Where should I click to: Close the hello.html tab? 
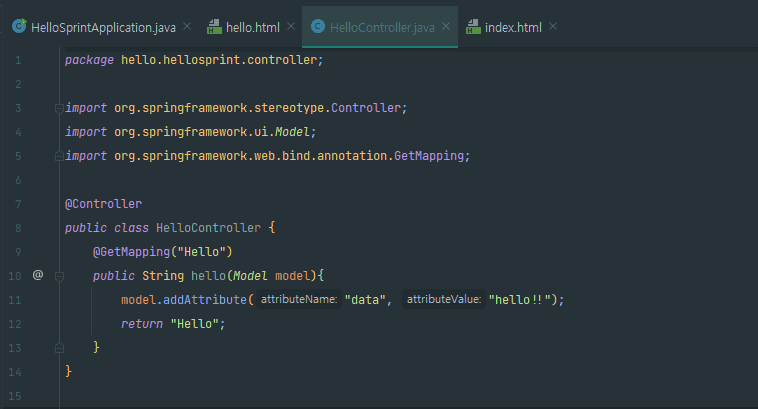click(x=291, y=27)
